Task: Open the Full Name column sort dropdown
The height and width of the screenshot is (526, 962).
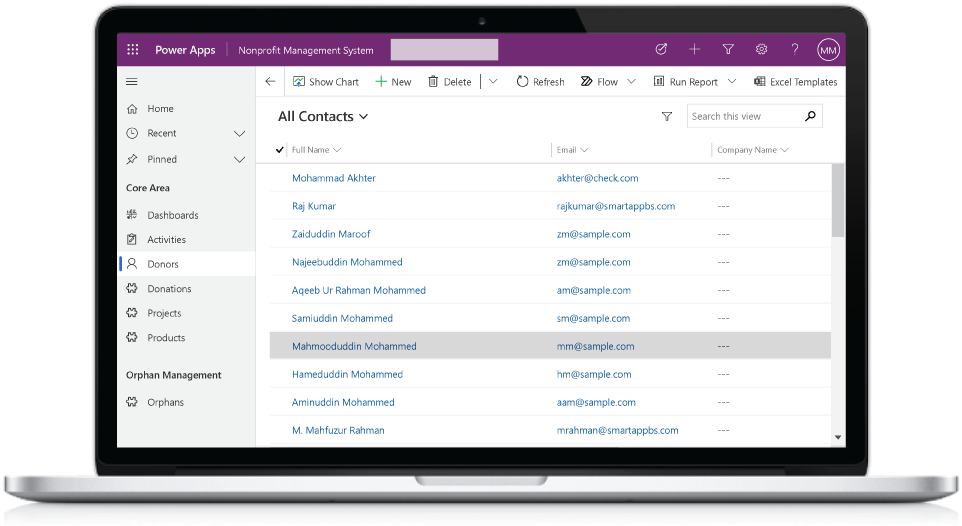Action: point(337,150)
